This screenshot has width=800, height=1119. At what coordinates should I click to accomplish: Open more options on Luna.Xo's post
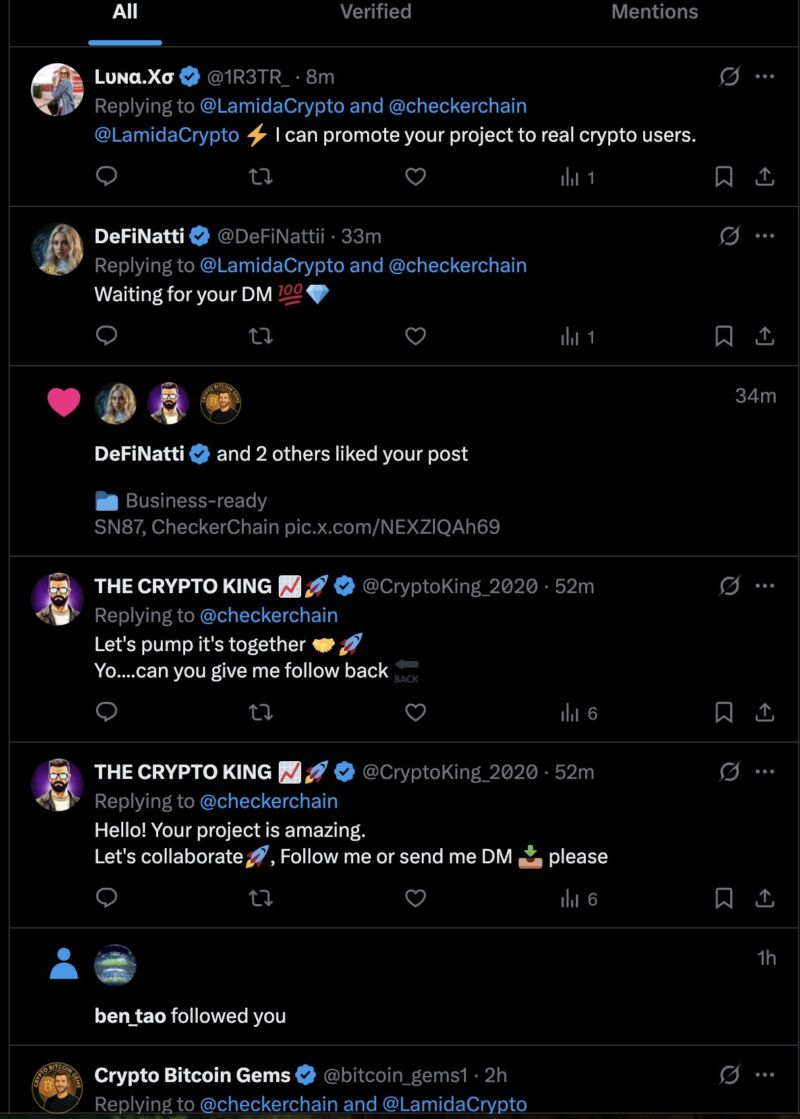tap(765, 76)
